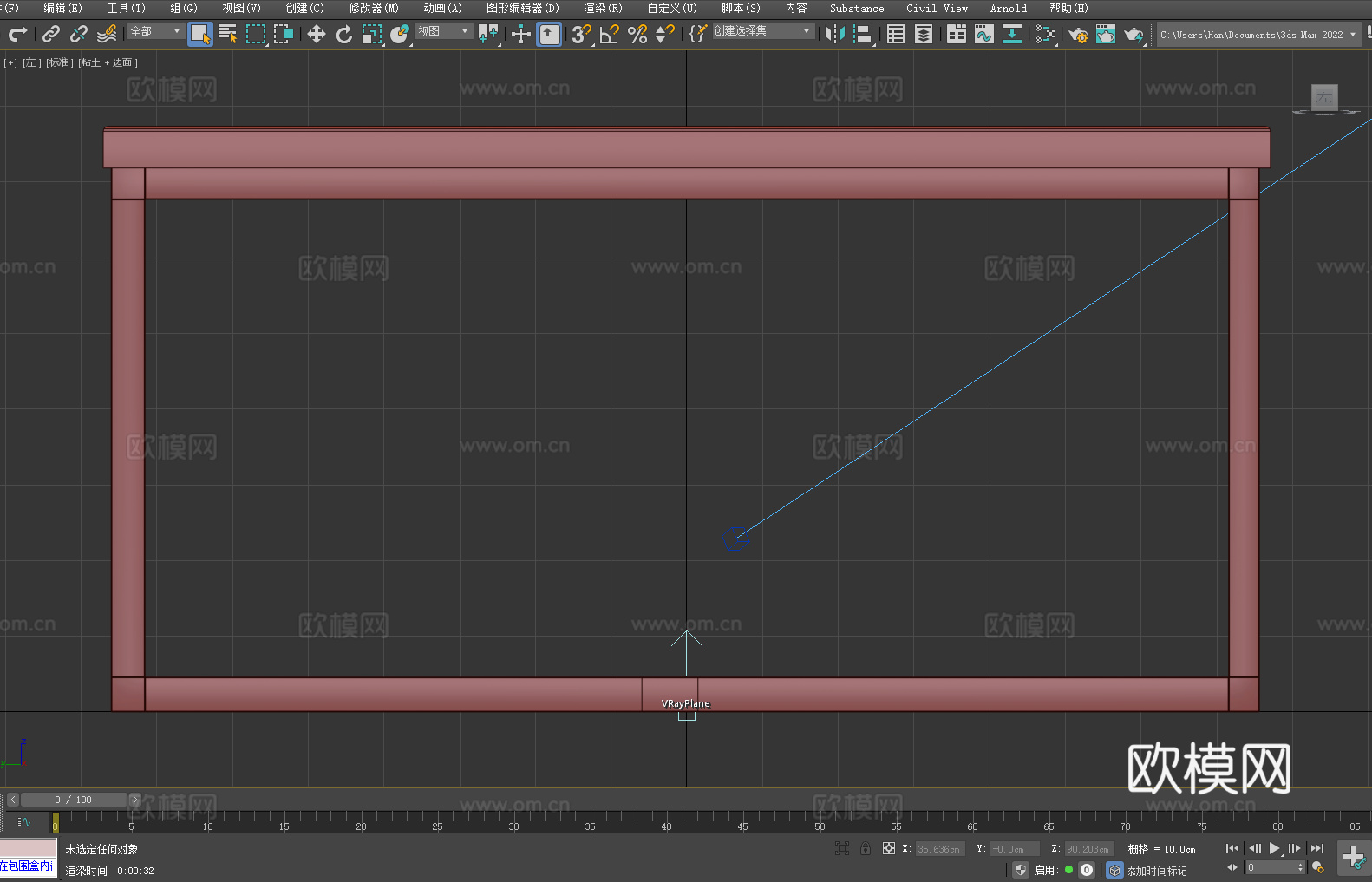Open Material Editor node icon
Screen dimensions: 1372x882
[1045, 34]
